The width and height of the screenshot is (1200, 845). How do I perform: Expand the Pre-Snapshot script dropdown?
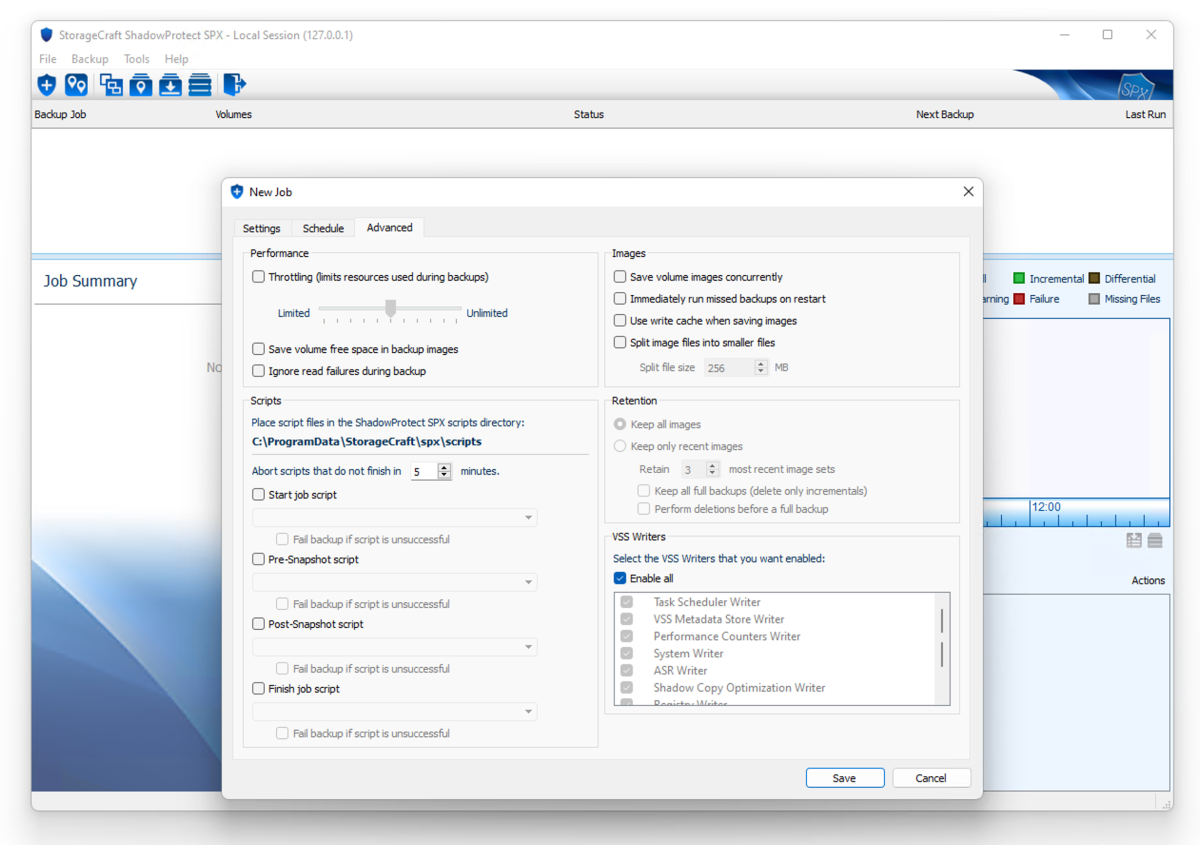[395, 582]
